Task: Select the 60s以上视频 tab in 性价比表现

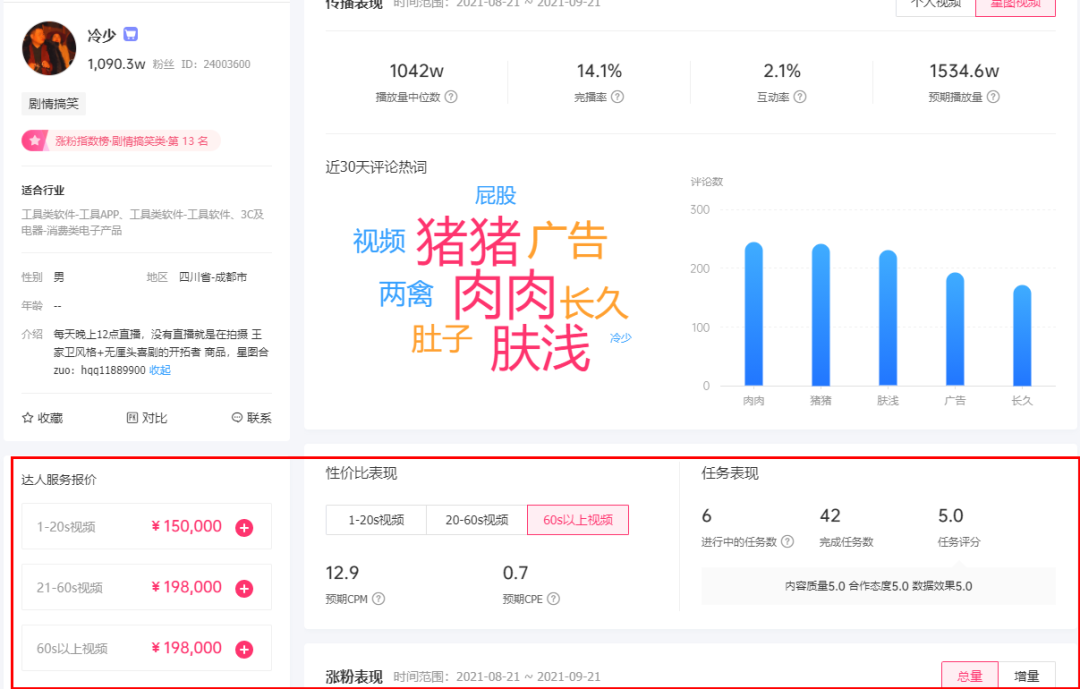Action: tap(578, 520)
